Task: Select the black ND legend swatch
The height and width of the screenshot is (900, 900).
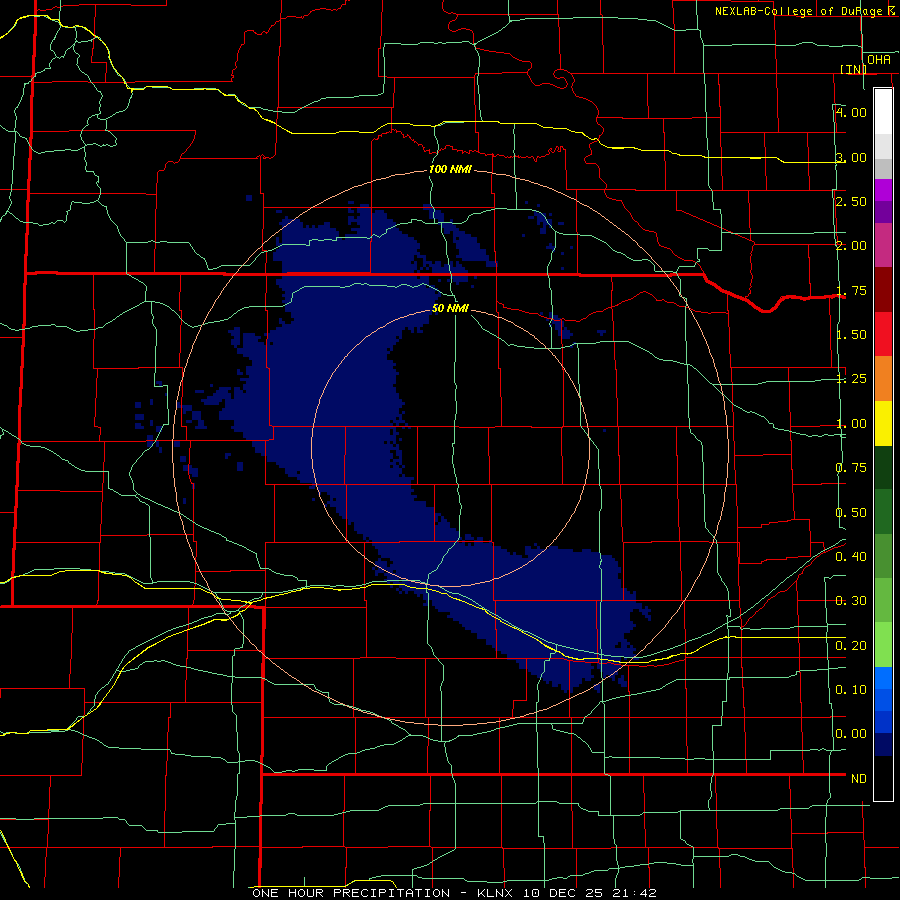Action: pyautogui.click(x=883, y=778)
